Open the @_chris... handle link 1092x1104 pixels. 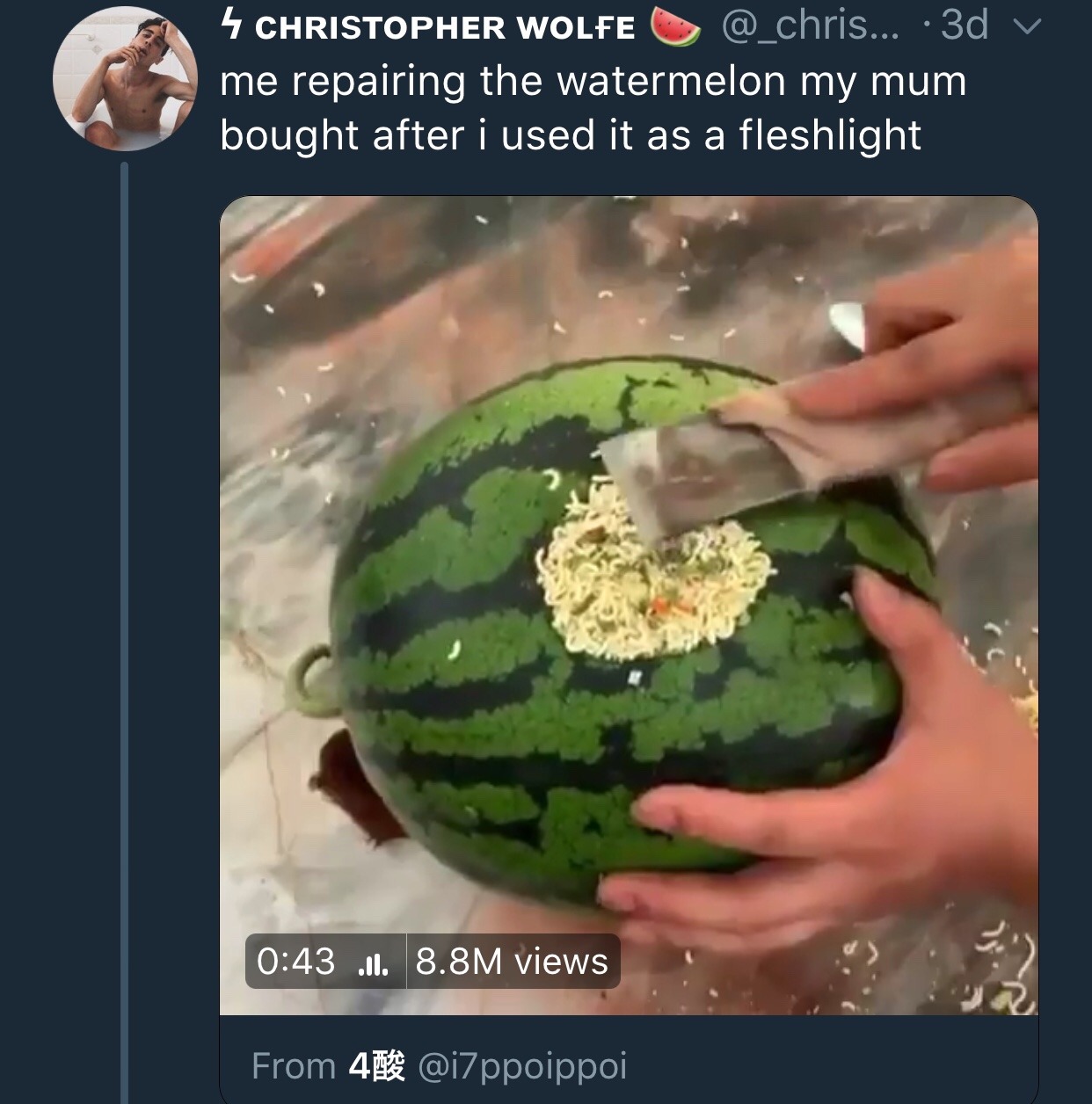(810, 26)
